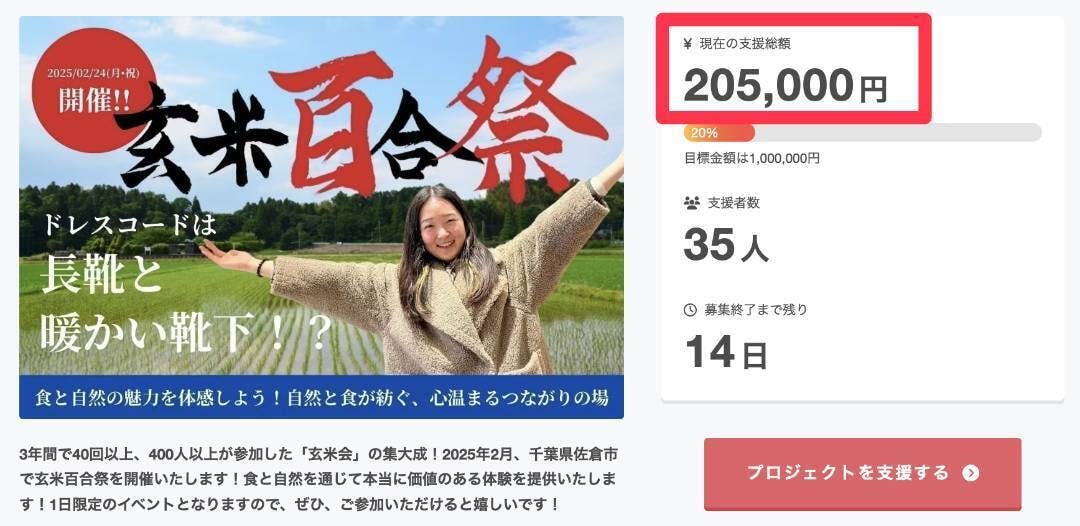Click the 支援者数 label
The height and width of the screenshot is (526, 1080).
point(734,203)
